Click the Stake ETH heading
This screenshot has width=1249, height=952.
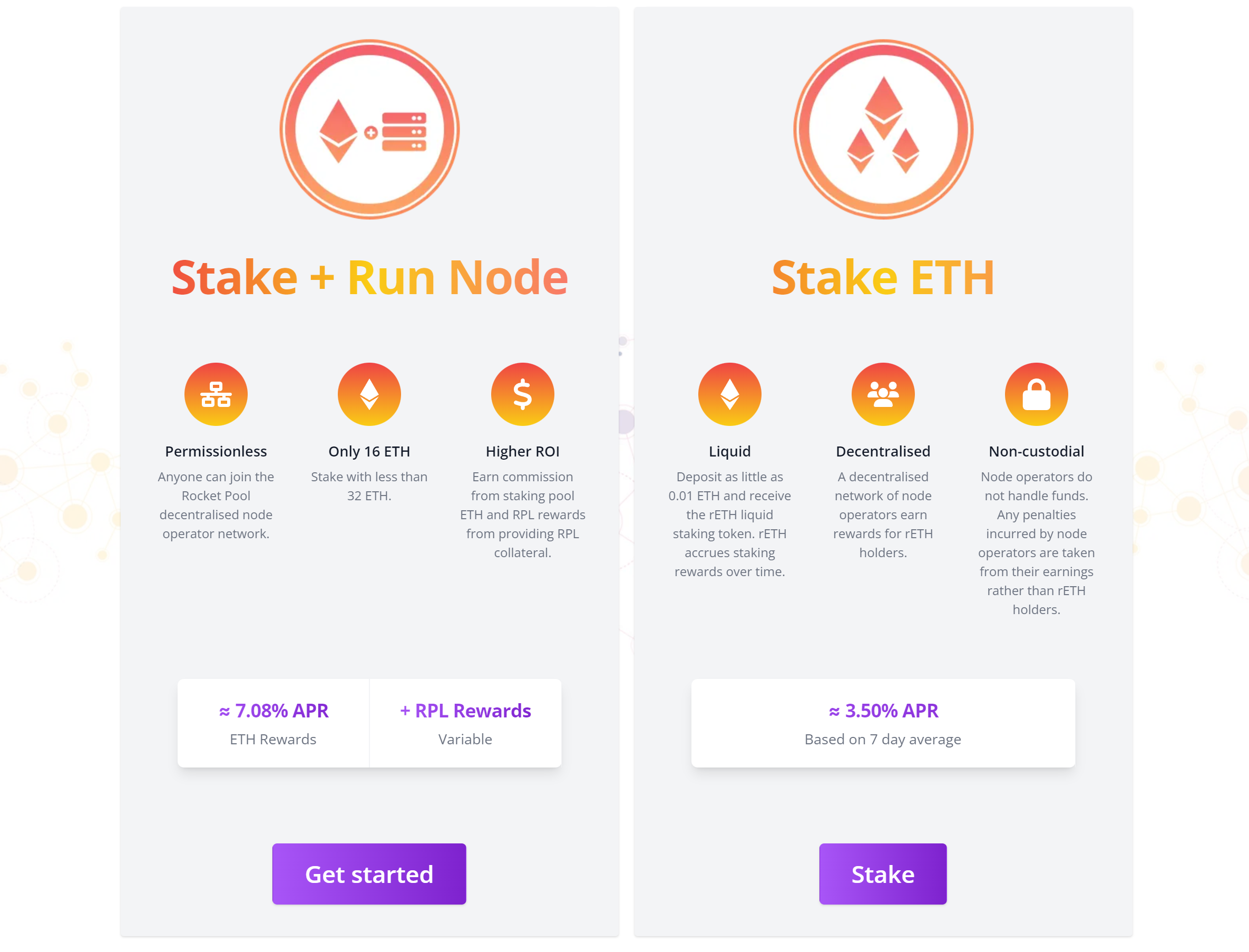coord(883,278)
